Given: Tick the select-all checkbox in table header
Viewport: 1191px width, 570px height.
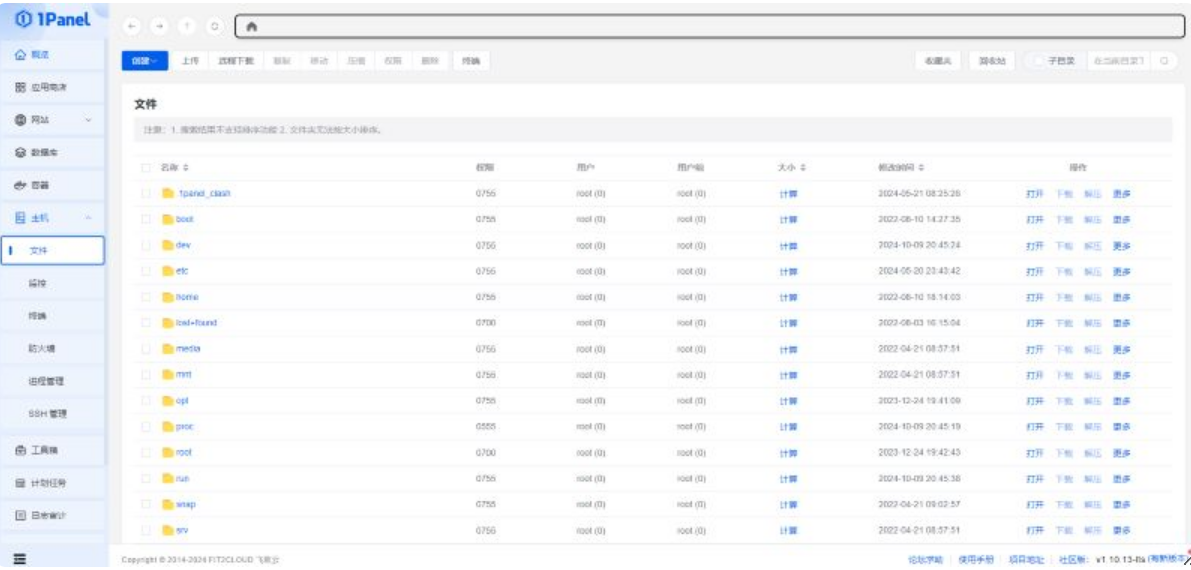Looking at the screenshot, I should [146, 167].
